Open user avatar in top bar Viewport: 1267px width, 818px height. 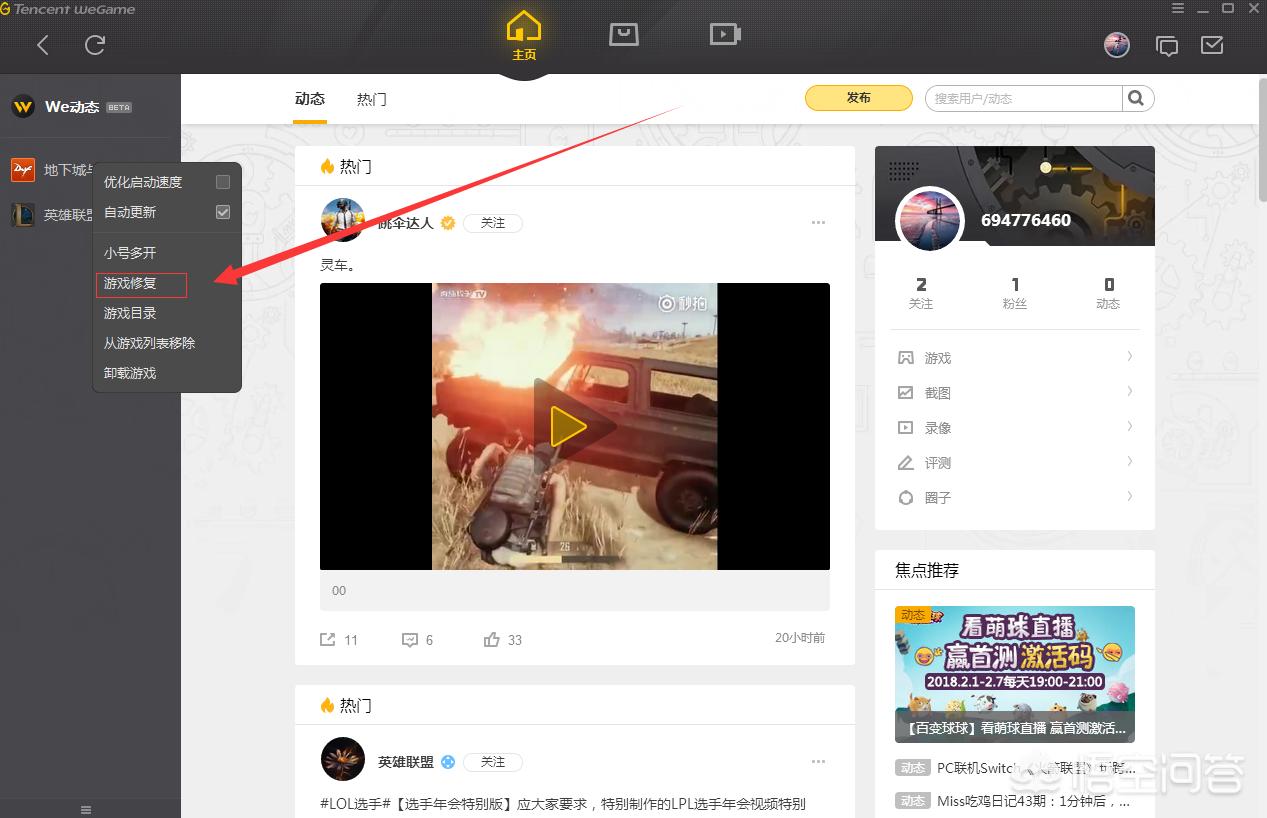pos(1117,45)
